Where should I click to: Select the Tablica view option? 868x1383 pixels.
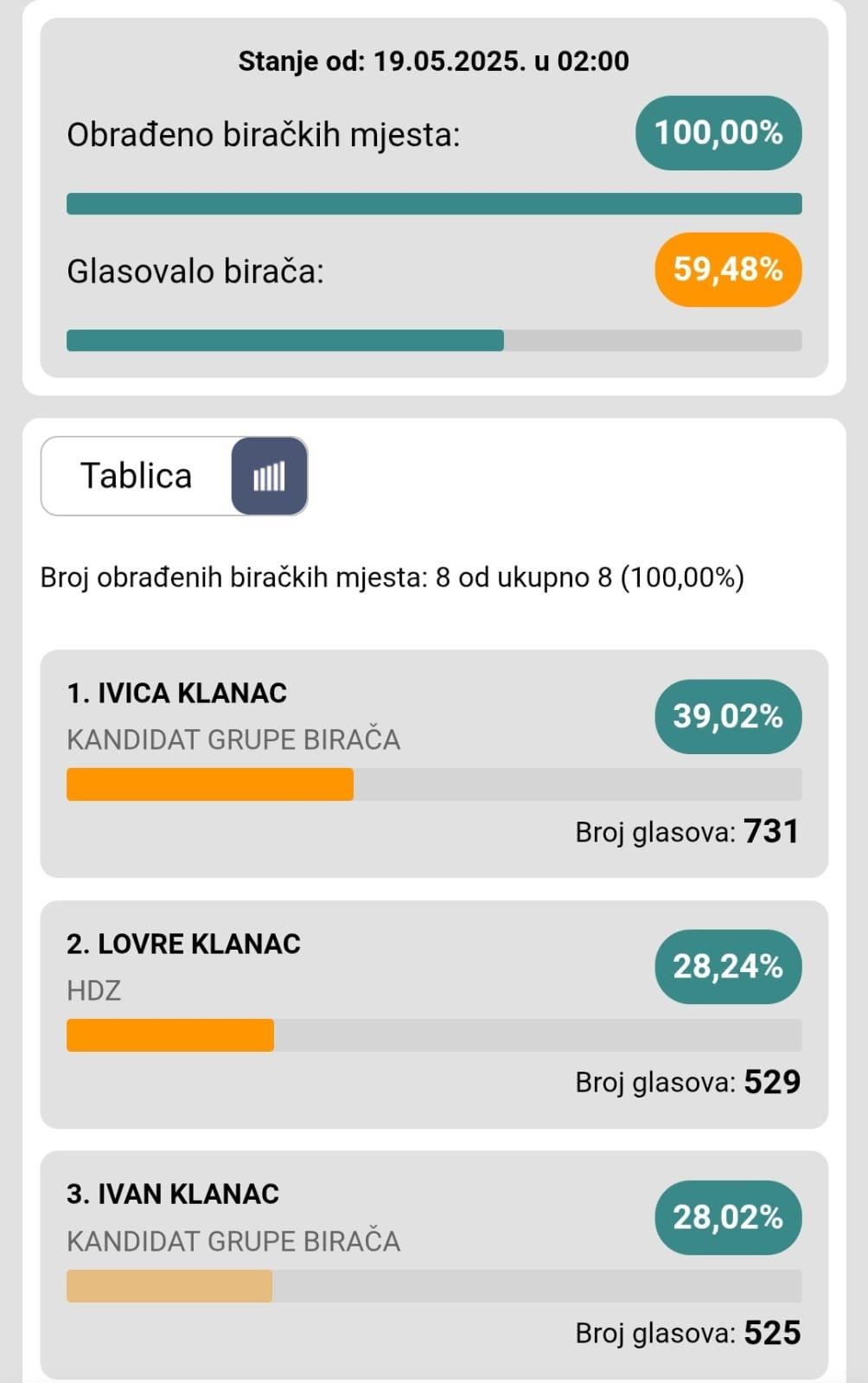tap(137, 476)
